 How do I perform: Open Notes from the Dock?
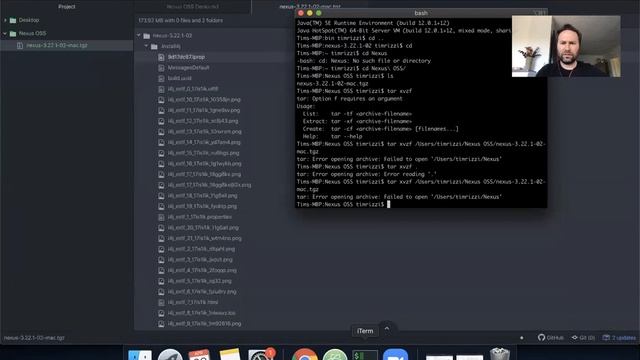click(x=230, y=354)
